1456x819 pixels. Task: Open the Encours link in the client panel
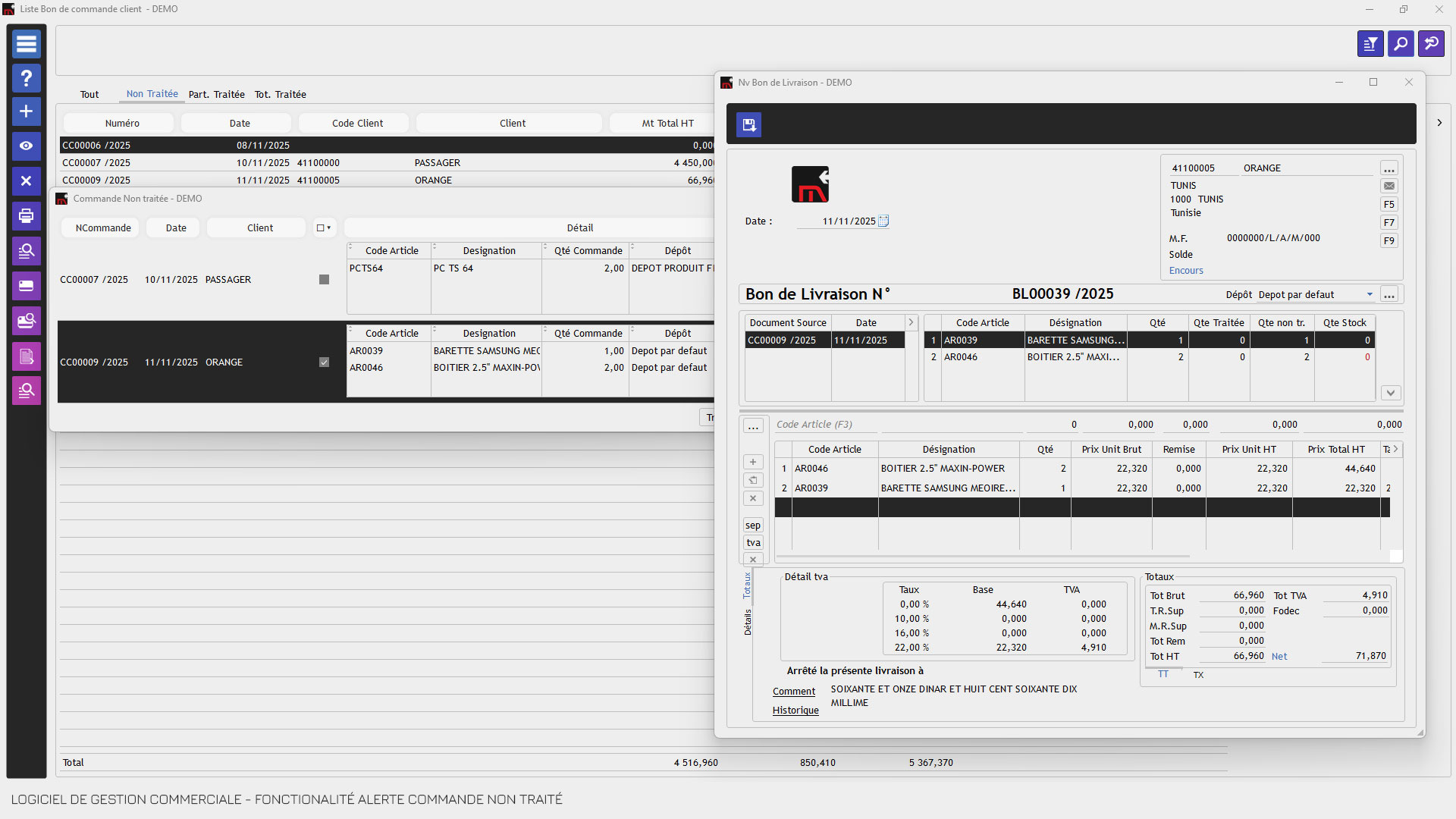click(1186, 271)
